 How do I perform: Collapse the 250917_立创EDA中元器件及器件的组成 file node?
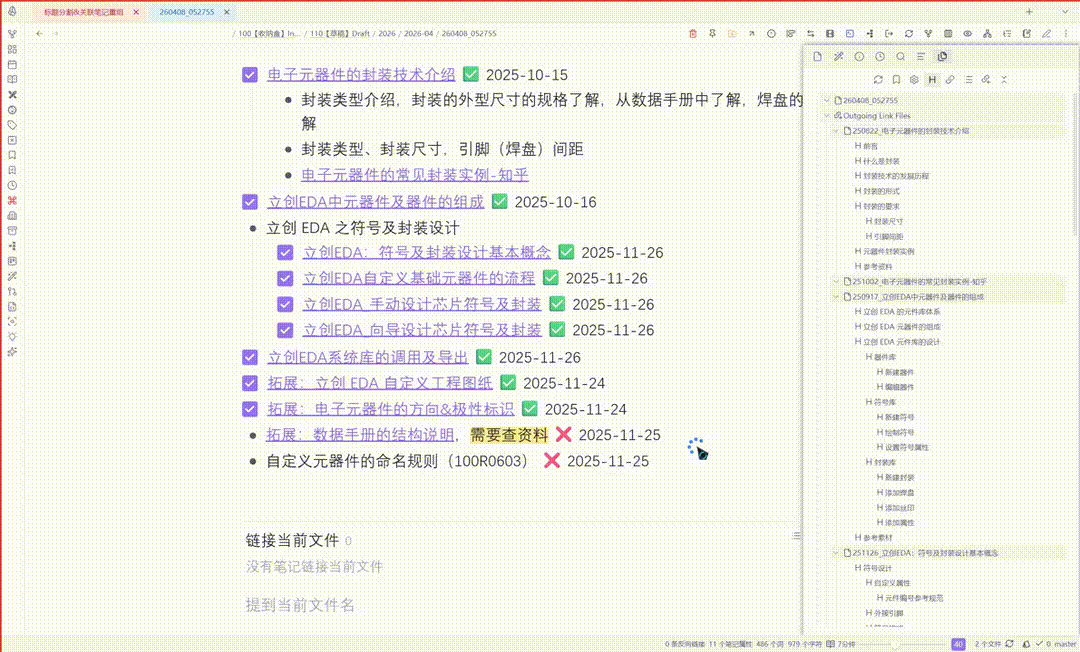837,297
